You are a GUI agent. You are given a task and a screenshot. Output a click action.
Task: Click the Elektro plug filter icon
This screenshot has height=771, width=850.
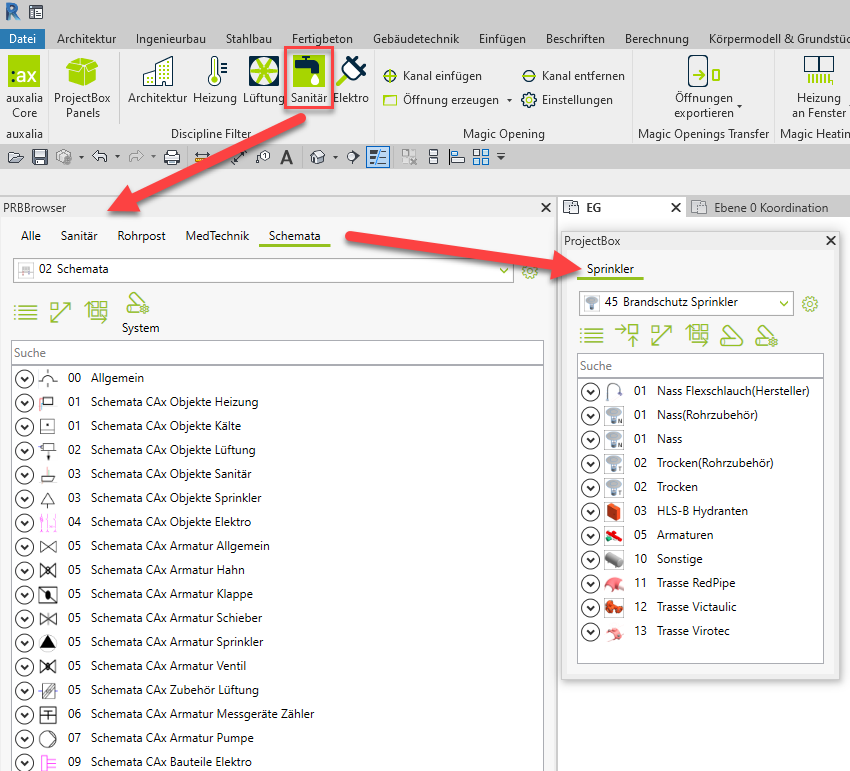tap(351, 72)
